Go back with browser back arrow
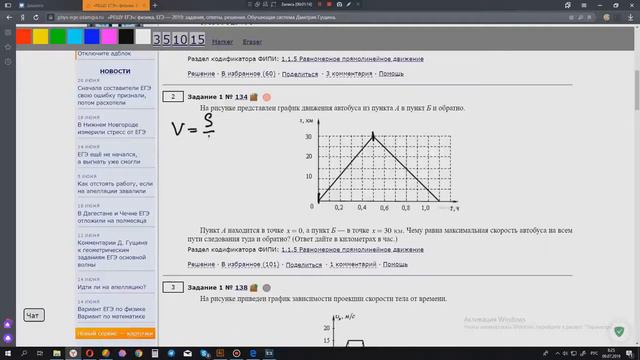Screen dimensions: 640x360 tap(9, 18)
